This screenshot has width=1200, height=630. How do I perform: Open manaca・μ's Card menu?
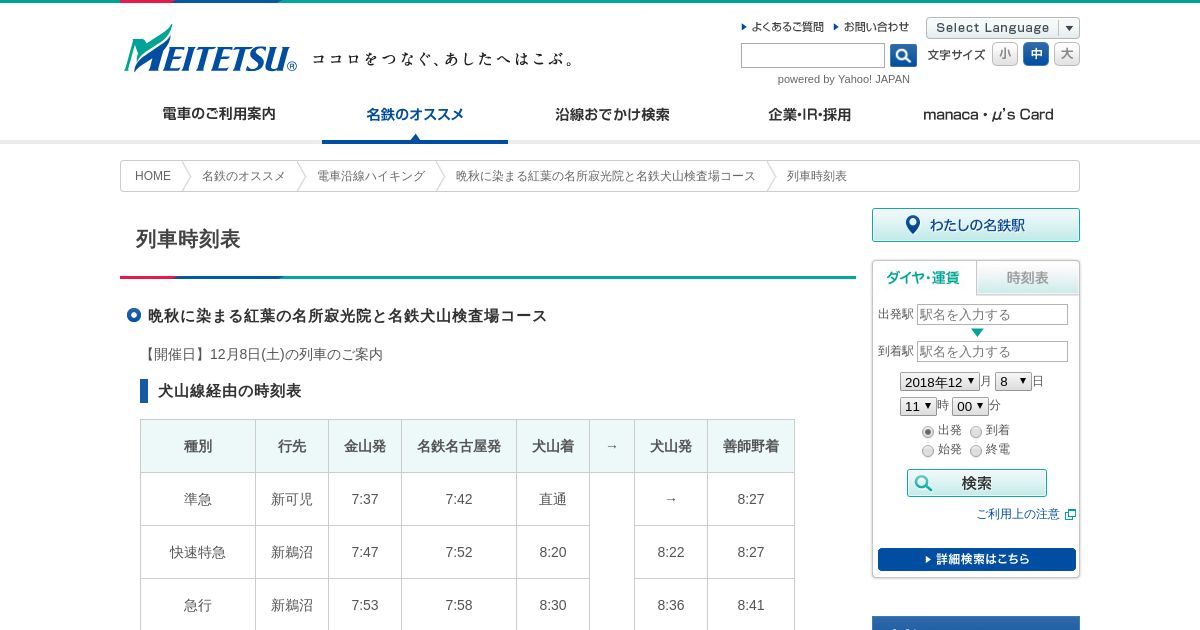988,114
